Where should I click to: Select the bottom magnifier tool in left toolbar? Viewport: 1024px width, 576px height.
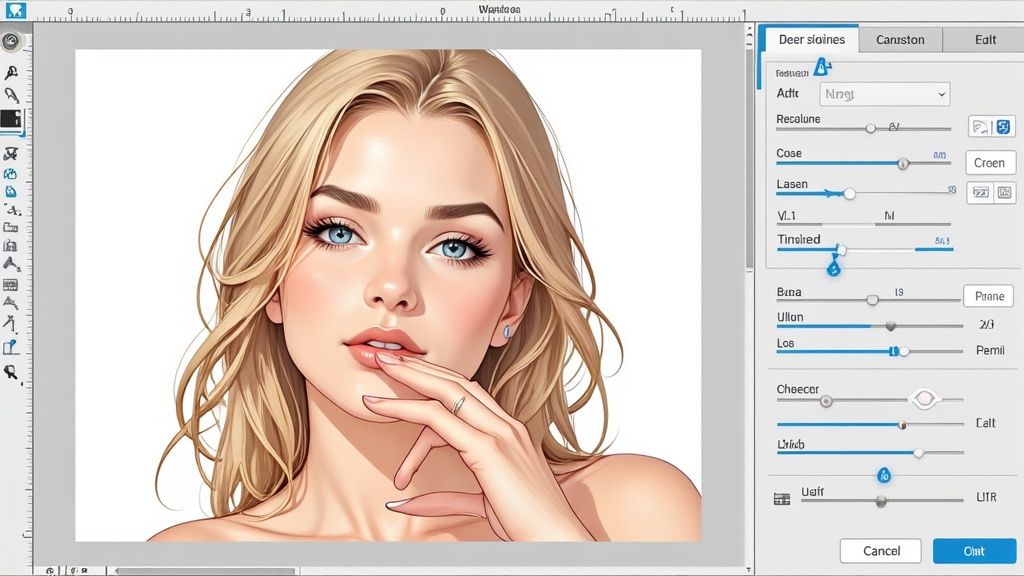(x=10, y=372)
